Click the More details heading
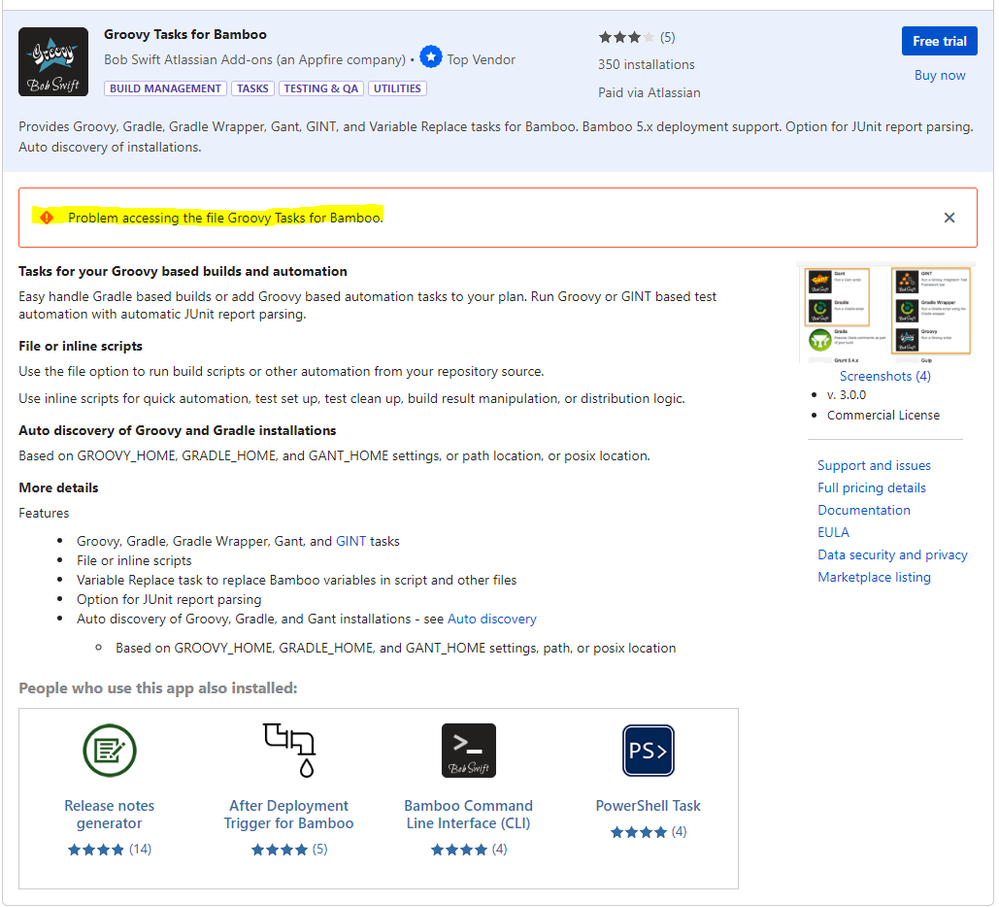Screen dimensions: 999x907 (59, 488)
